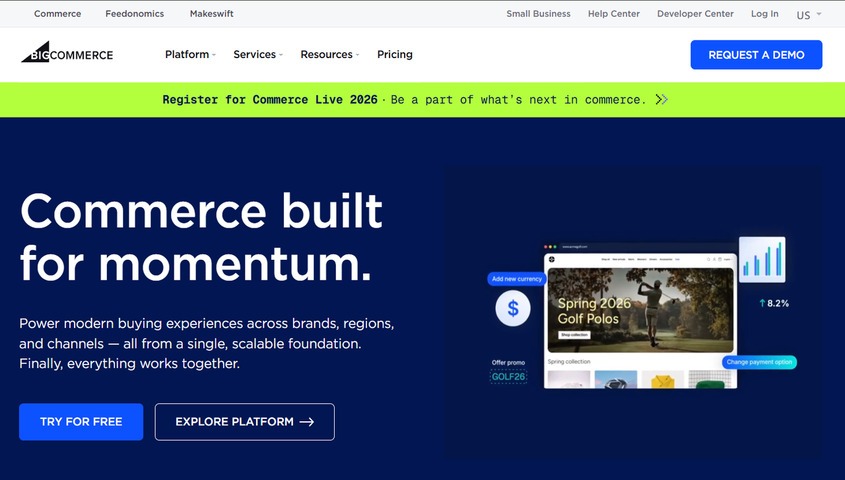Click the Add new currency label
Screen dimensions: 845x480
click(x=517, y=279)
